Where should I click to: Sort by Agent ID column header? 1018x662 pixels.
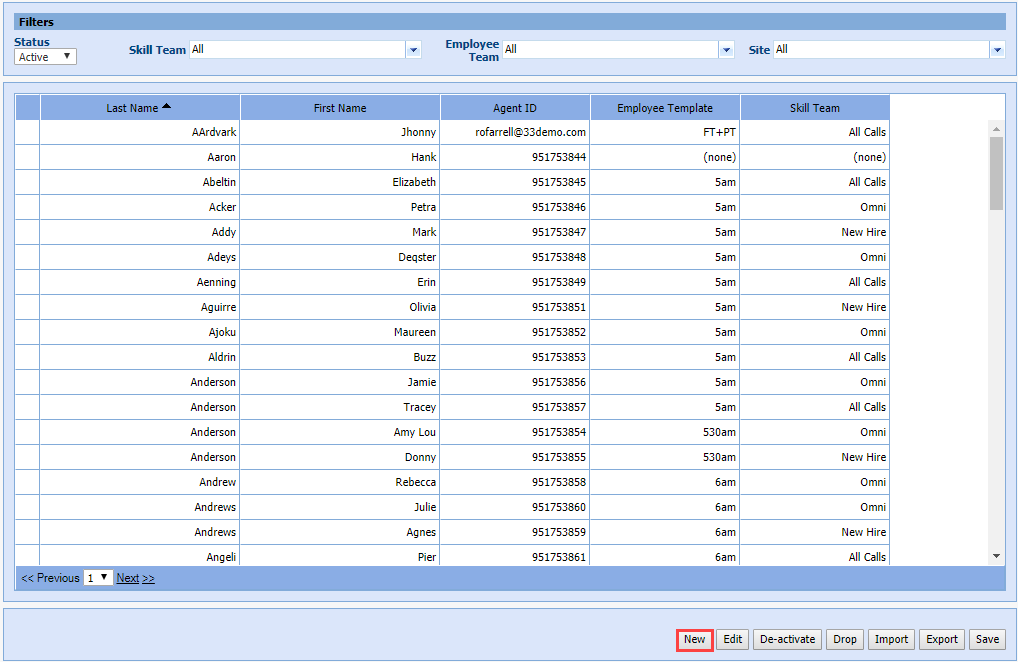515,108
